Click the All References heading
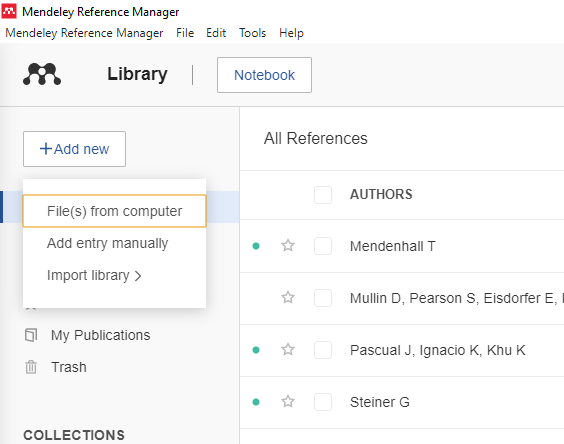Viewport: 564px width, 444px height. [x=315, y=139]
